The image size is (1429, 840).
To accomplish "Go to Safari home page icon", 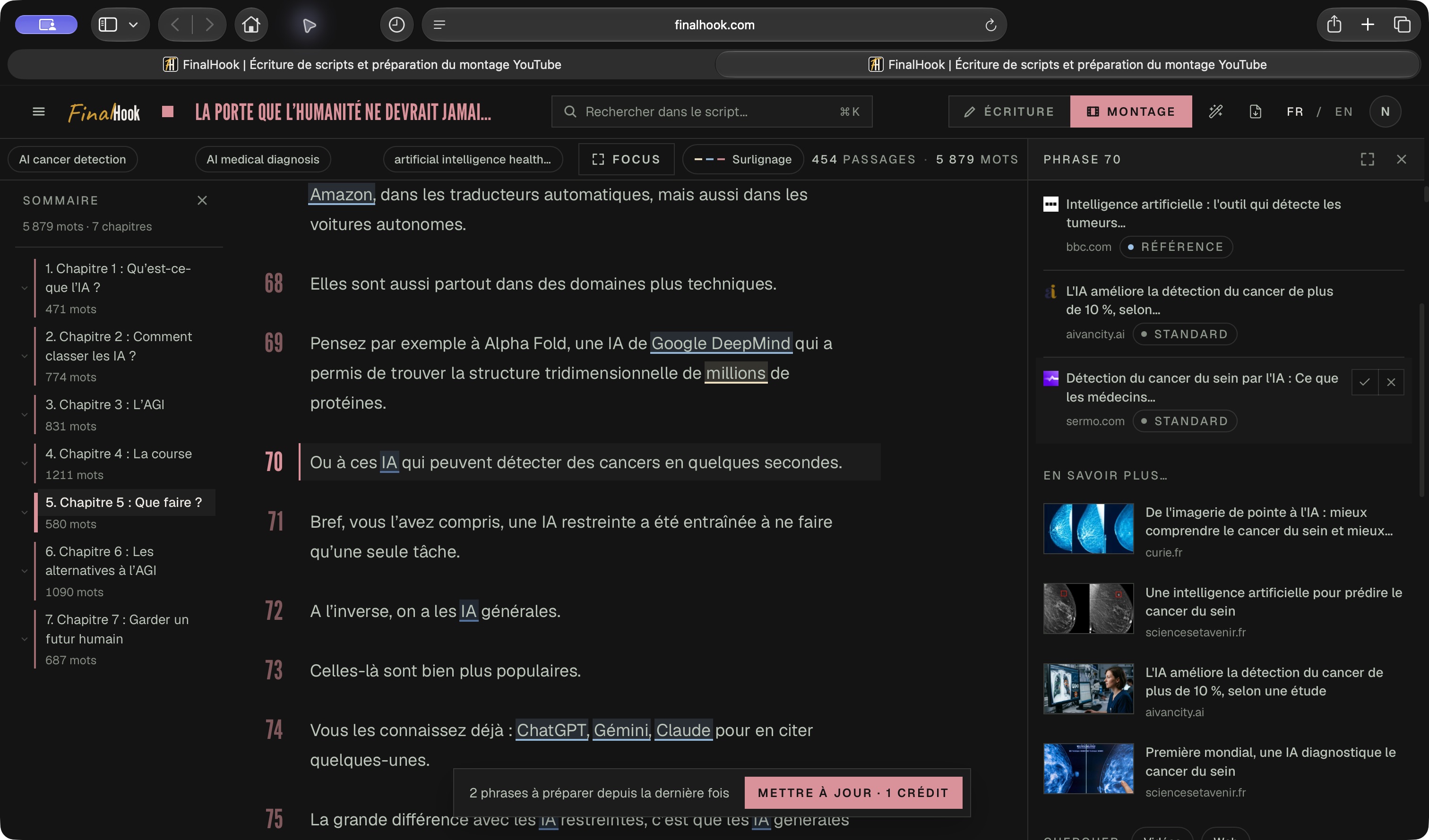I will pos(250,25).
